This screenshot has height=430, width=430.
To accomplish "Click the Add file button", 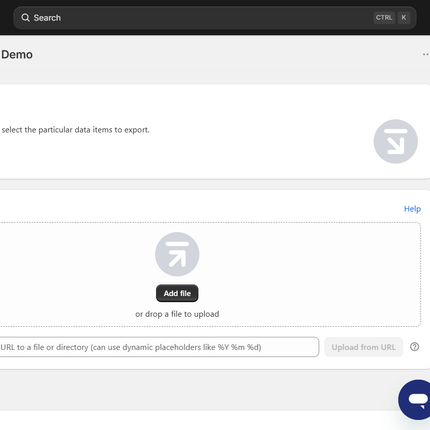I will 177,293.
